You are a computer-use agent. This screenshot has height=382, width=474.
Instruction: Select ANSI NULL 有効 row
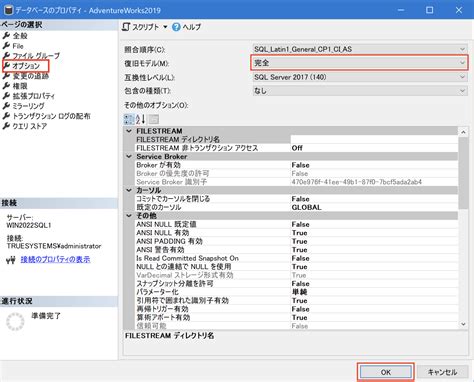pos(296,233)
